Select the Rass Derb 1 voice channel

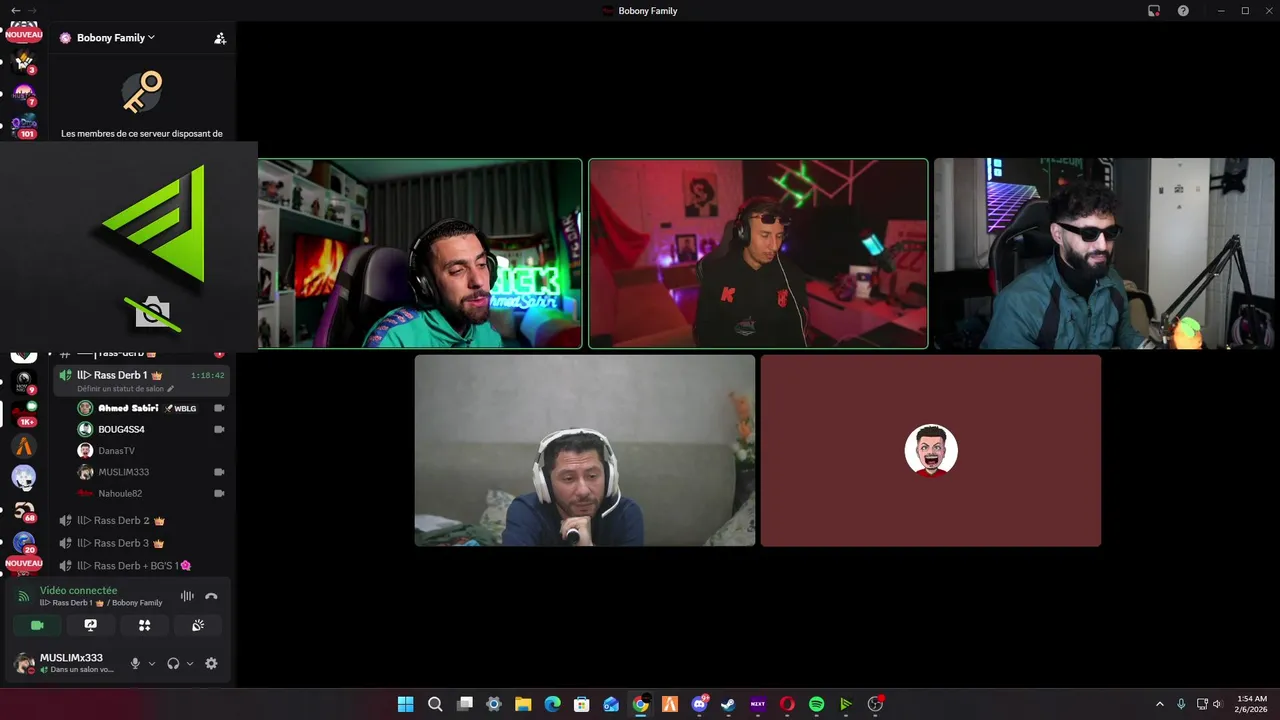141,375
